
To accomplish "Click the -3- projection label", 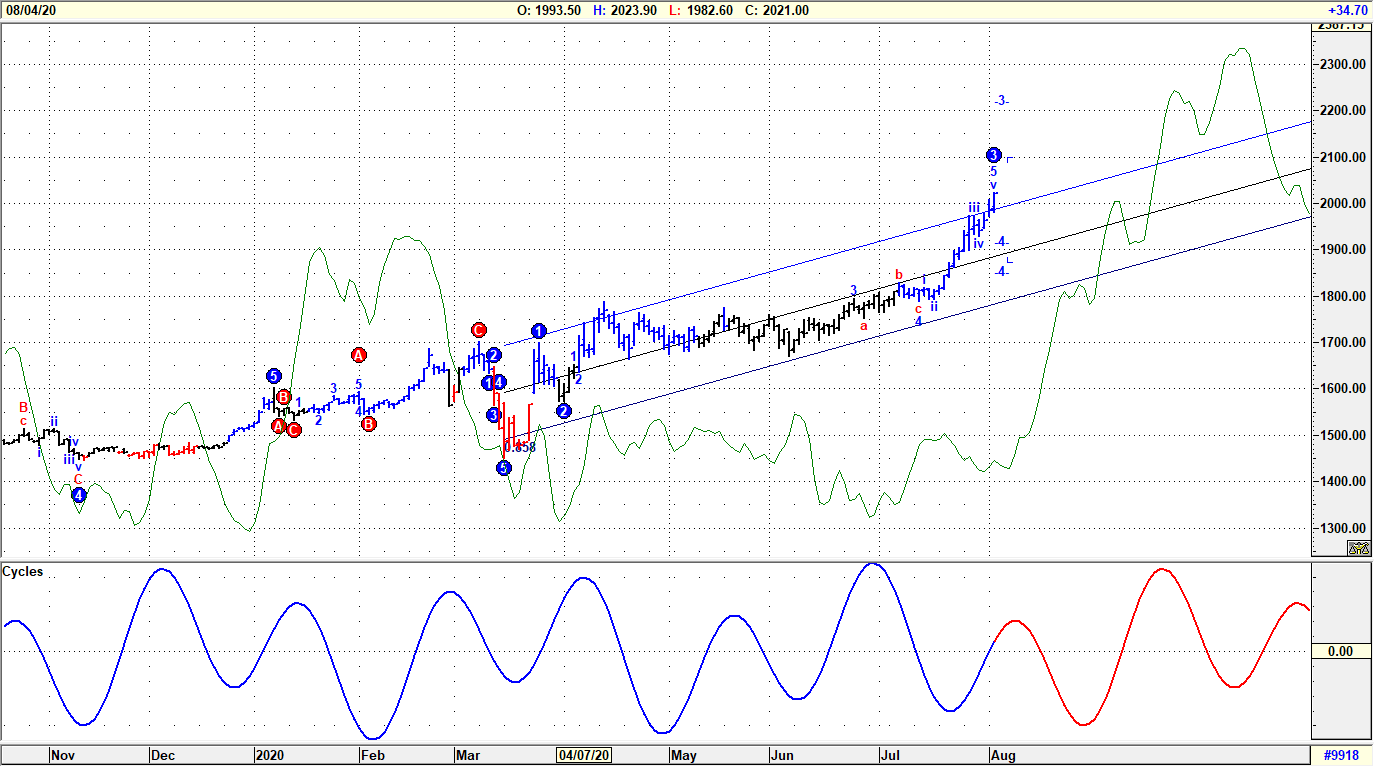I will 1001,101.
